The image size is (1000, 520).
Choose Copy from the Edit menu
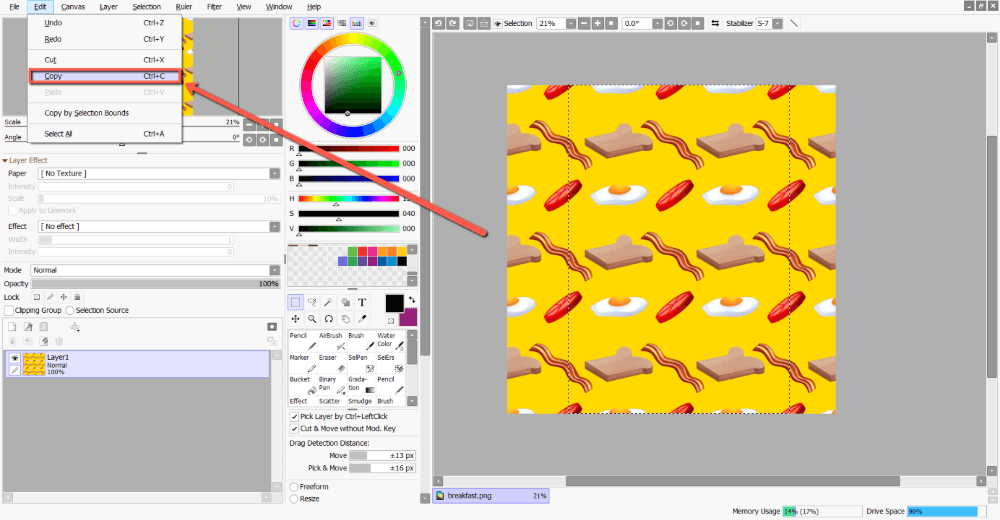tap(105, 76)
